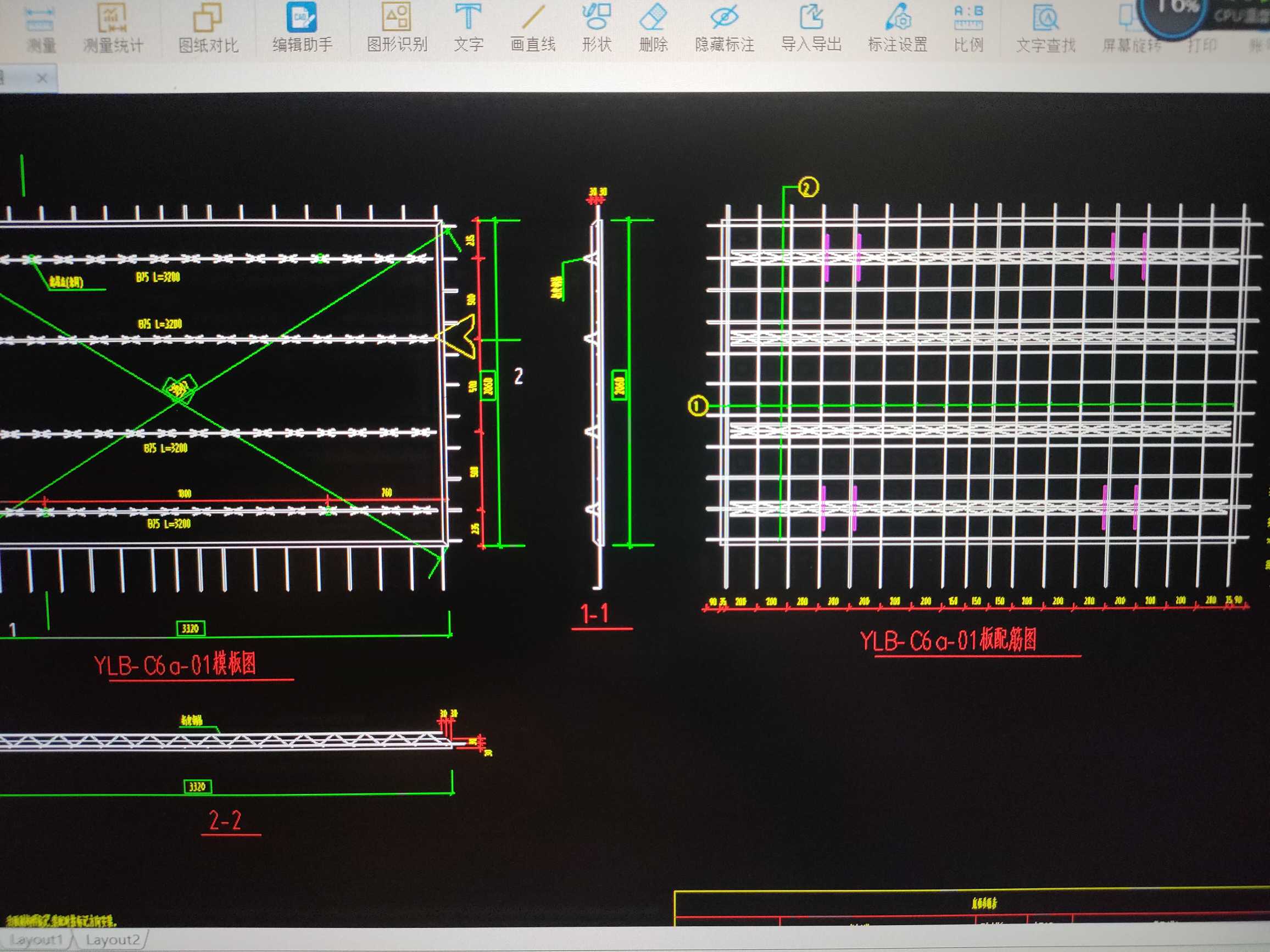Close the open drawing document tab
This screenshot has width=1270, height=952.
(x=42, y=78)
